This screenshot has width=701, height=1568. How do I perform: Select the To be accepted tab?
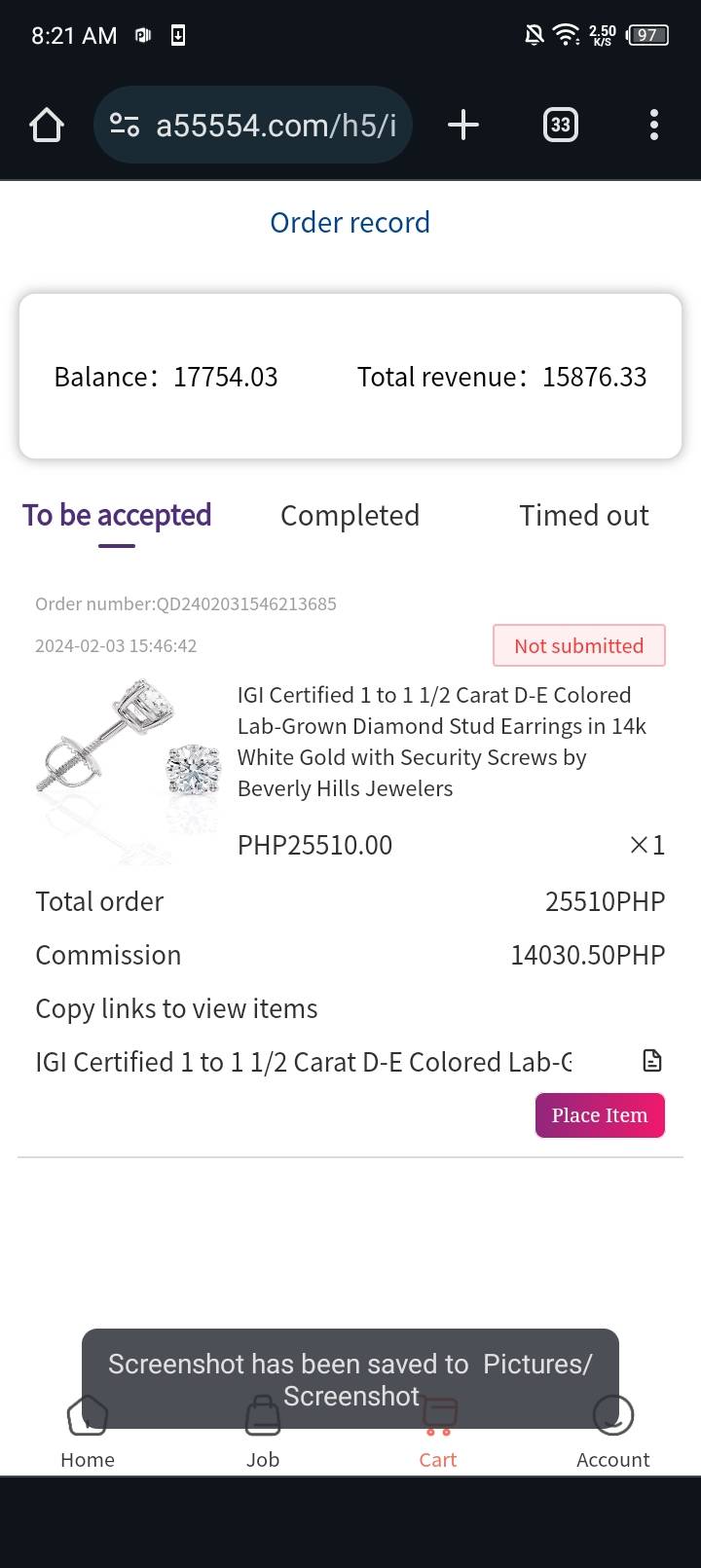click(117, 516)
